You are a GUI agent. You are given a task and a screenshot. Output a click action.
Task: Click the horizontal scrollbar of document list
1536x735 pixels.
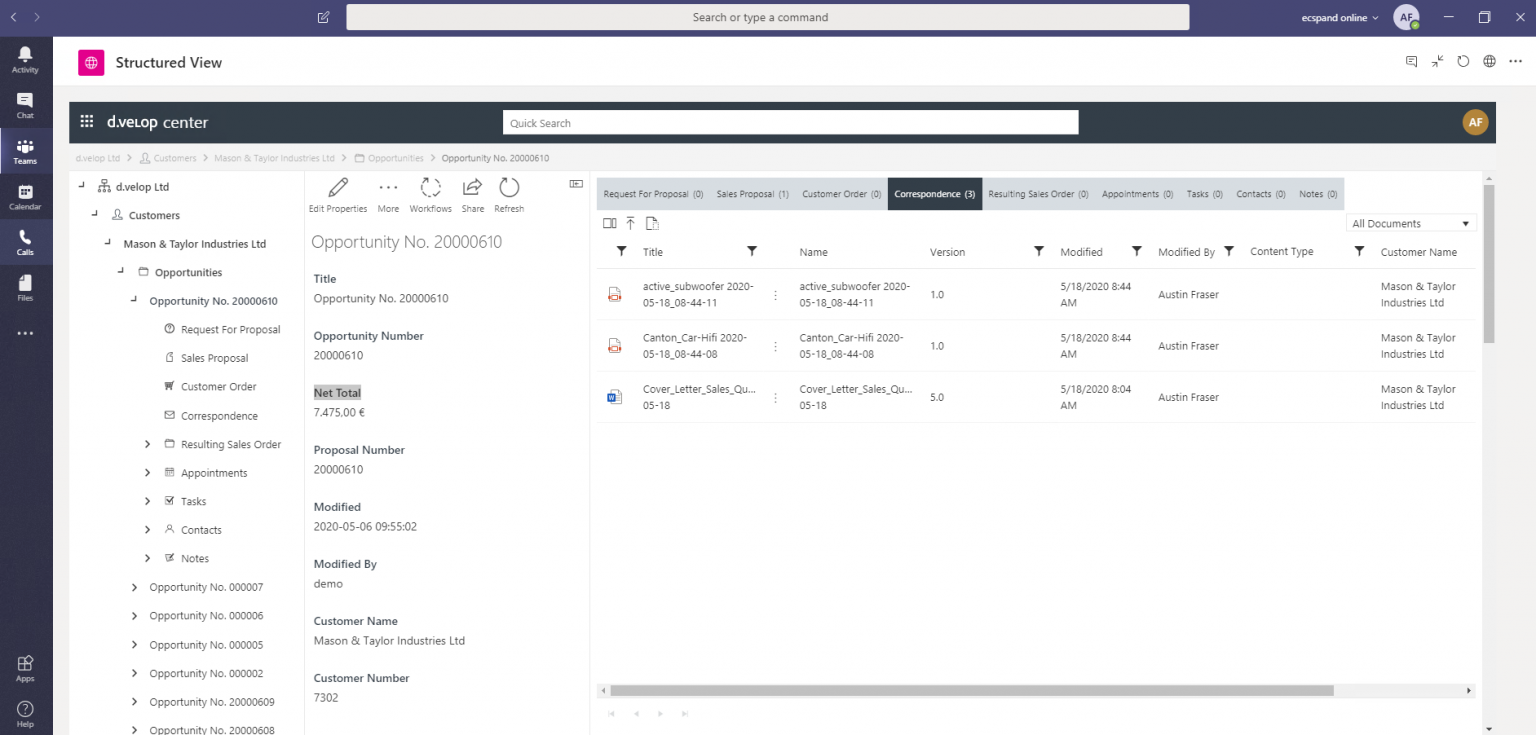971,690
